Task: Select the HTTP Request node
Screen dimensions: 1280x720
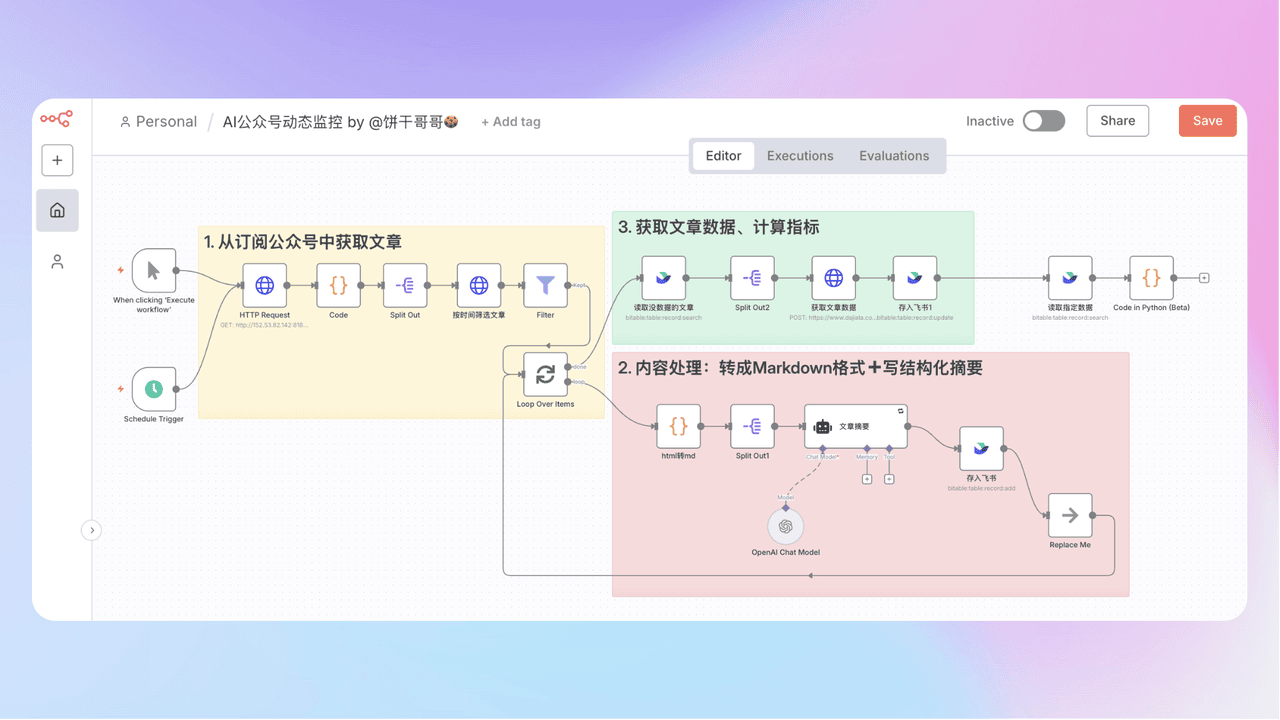Action: [x=264, y=285]
